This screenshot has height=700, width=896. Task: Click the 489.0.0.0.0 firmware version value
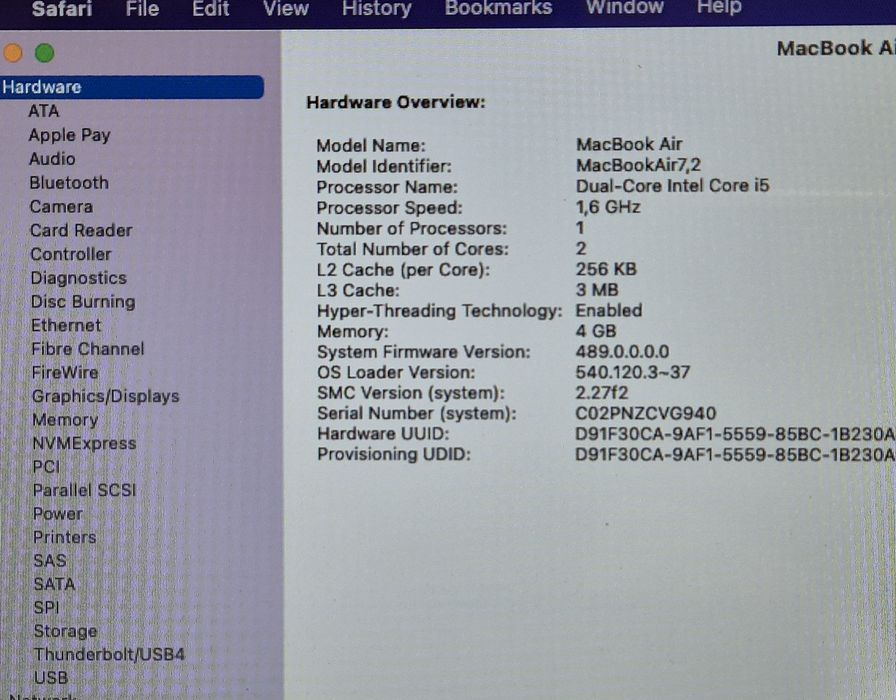pyautogui.click(x=622, y=351)
